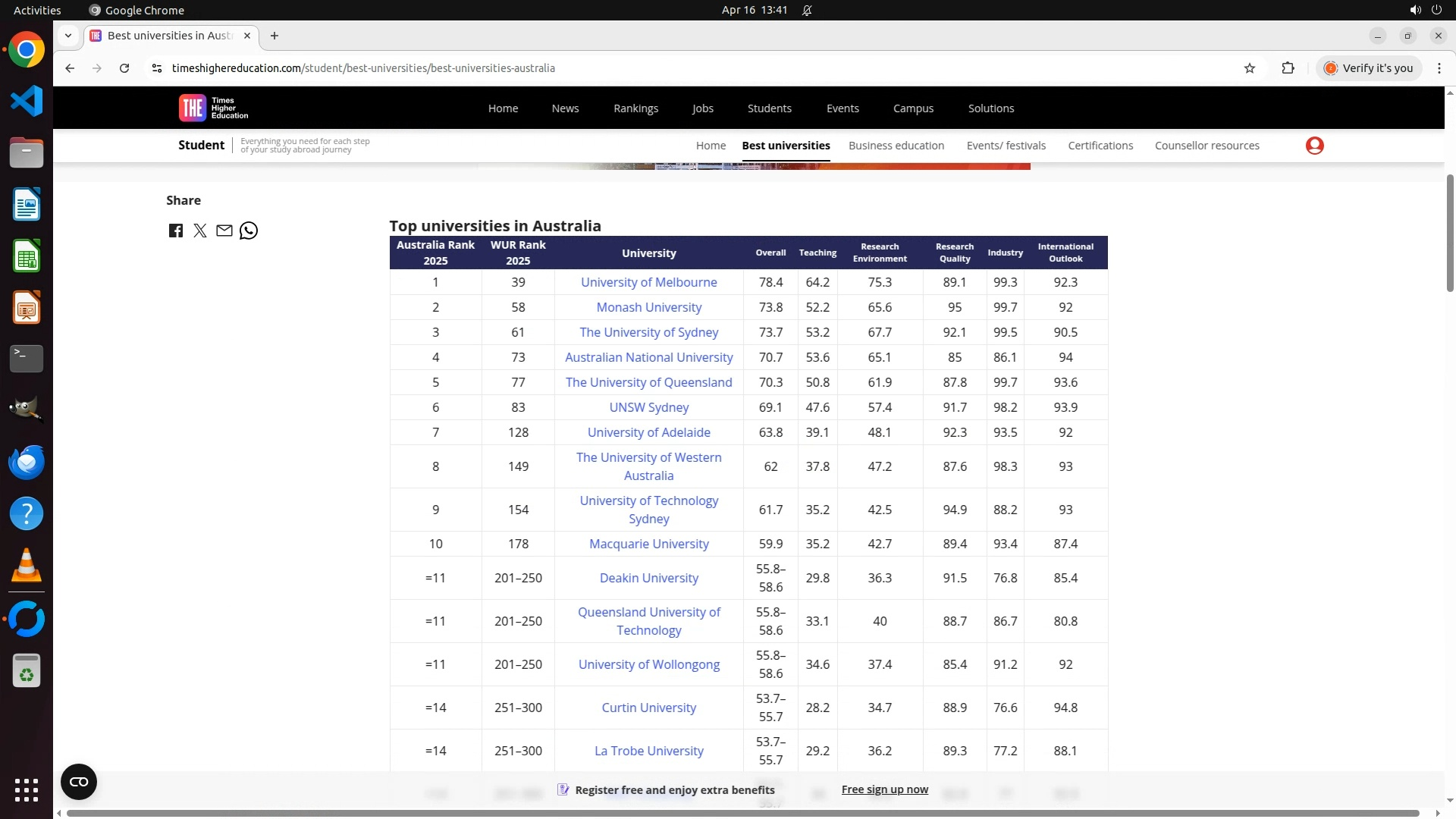Share page via WhatsApp icon

pos(249,231)
